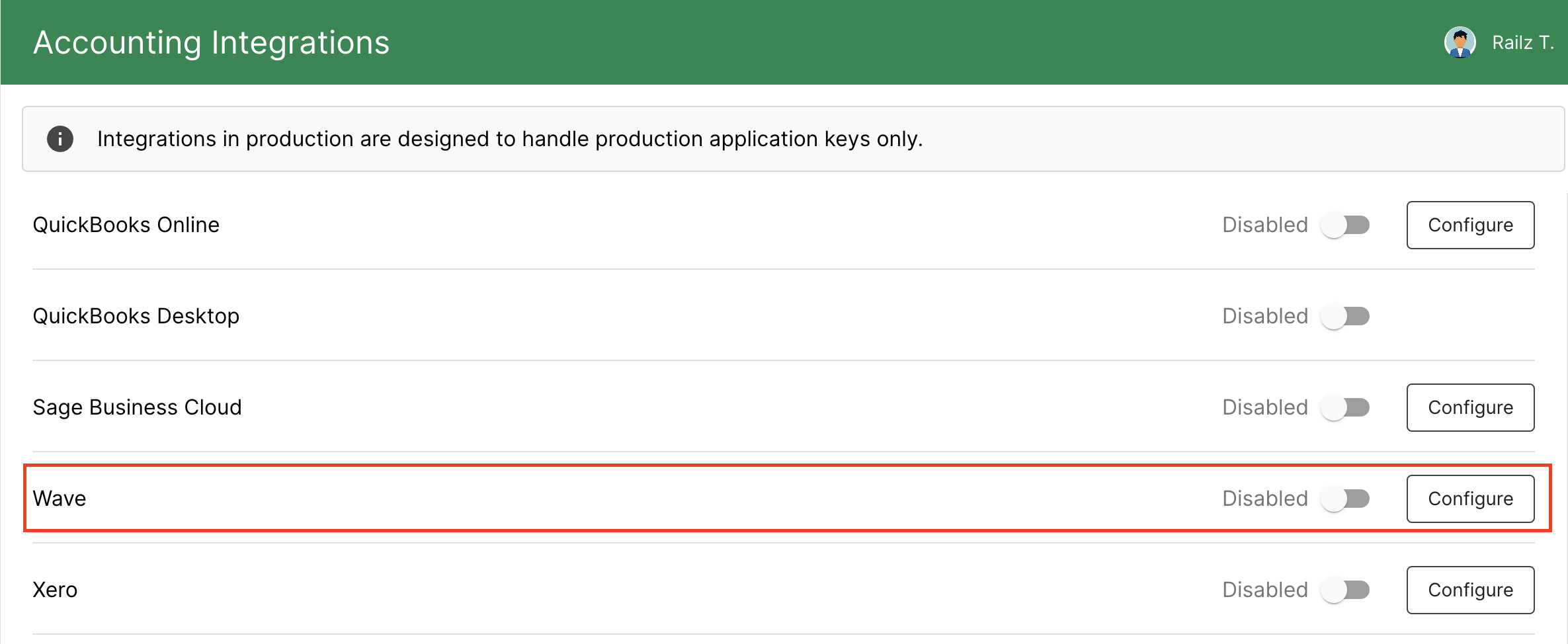Click the info icon in the notice banner
Screen dimensions: 1568x644
pos(60,139)
